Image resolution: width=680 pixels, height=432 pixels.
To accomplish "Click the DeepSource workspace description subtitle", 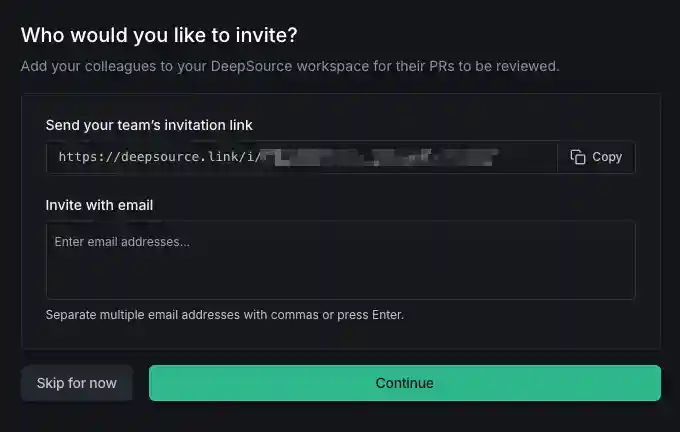I will click(x=290, y=67).
